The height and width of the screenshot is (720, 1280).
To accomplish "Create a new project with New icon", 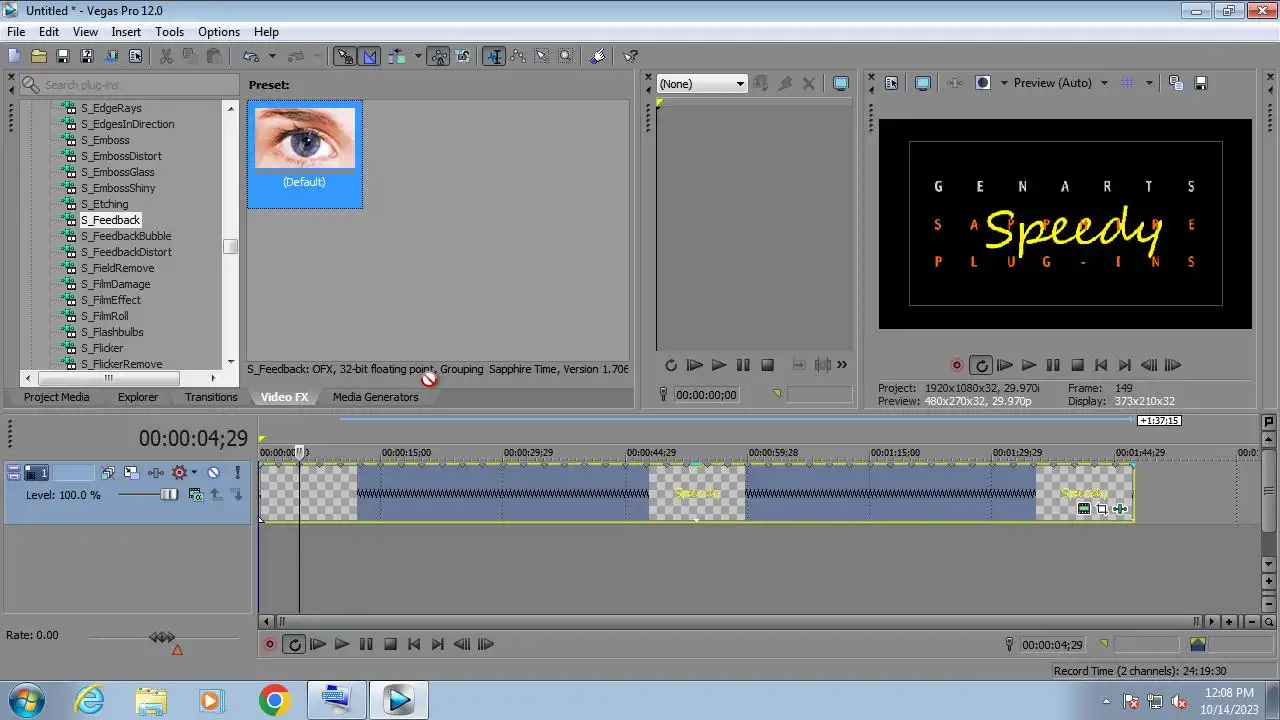I will pos(14,57).
